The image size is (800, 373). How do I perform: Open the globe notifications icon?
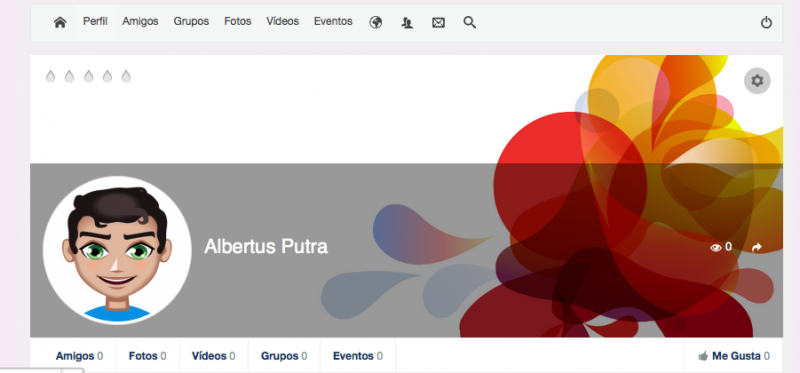point(376,22)
